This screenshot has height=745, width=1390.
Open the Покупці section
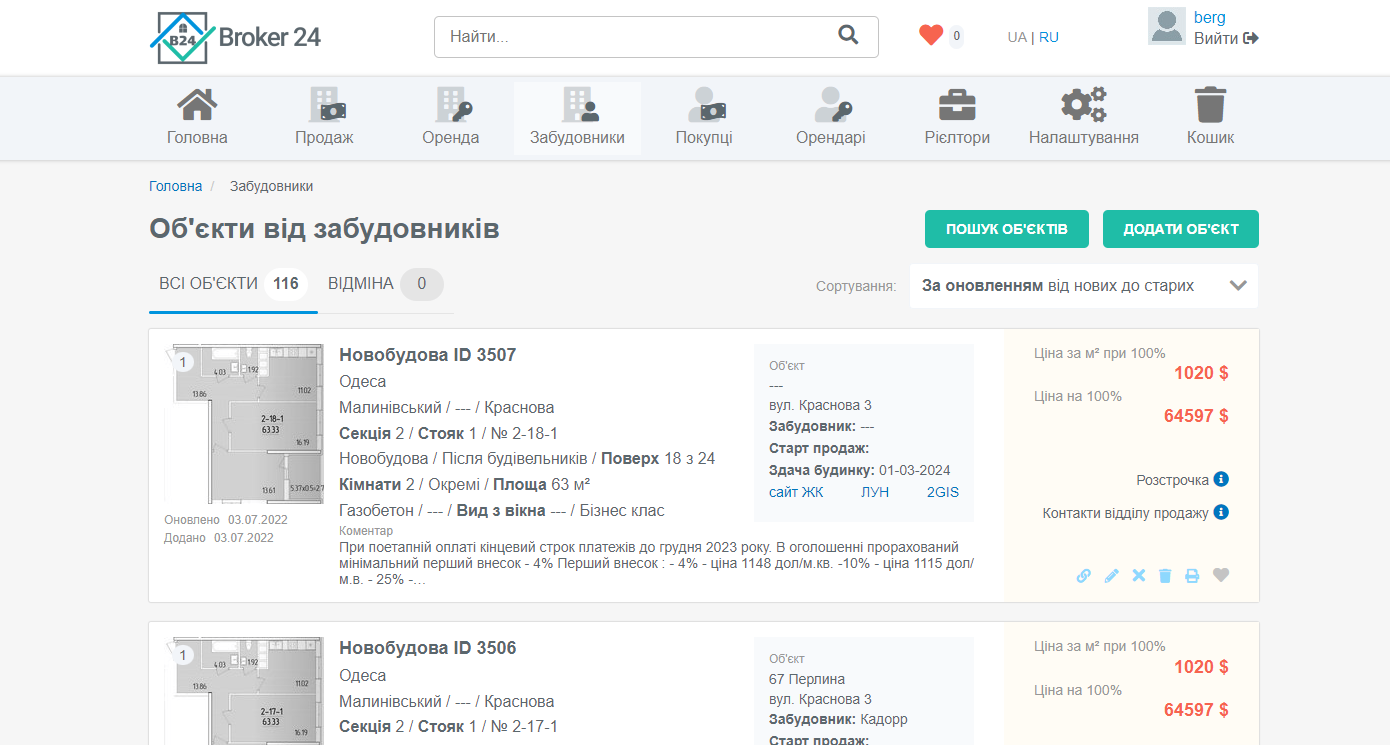tap(704, 118)
